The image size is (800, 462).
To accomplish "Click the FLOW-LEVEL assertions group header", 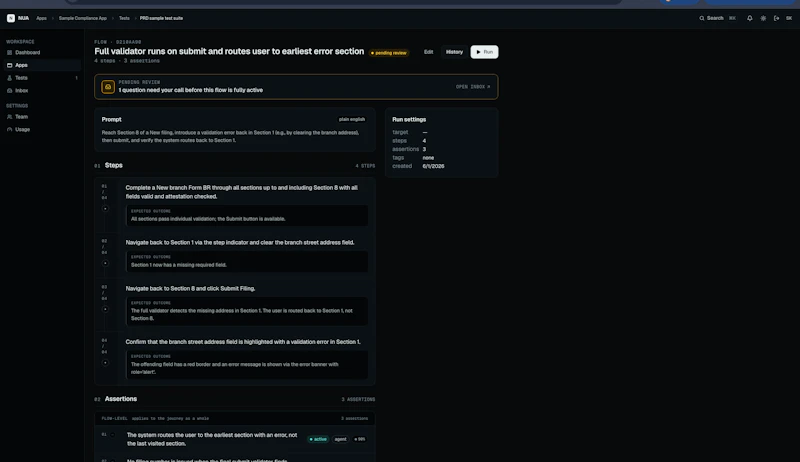I will (235, 418).
